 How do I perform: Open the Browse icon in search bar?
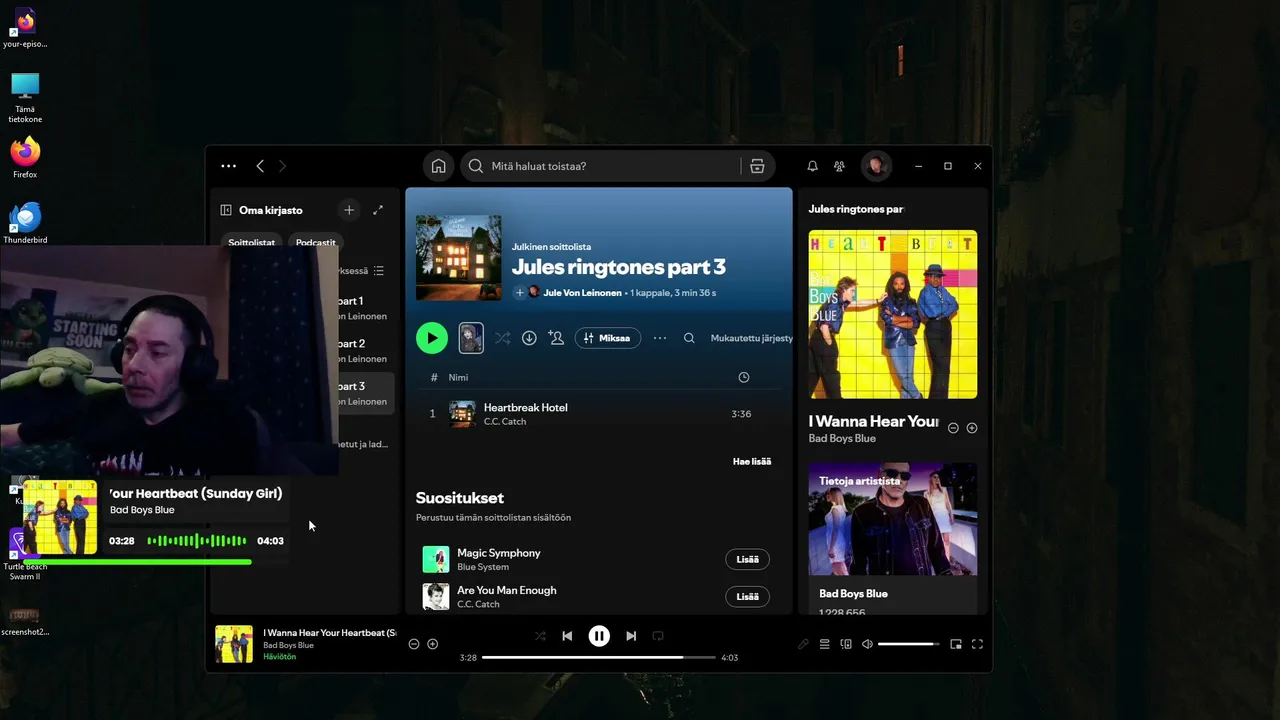pos(757,166)
